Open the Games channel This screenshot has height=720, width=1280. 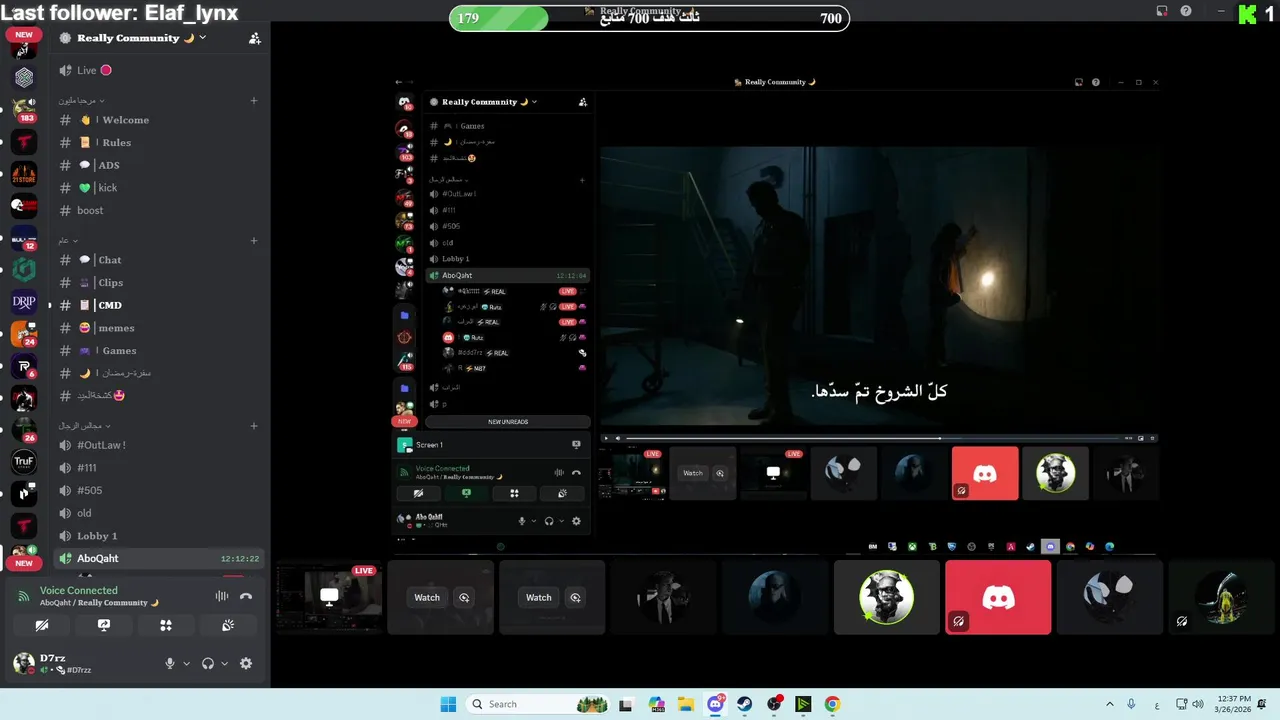click(x=159, y=351)
